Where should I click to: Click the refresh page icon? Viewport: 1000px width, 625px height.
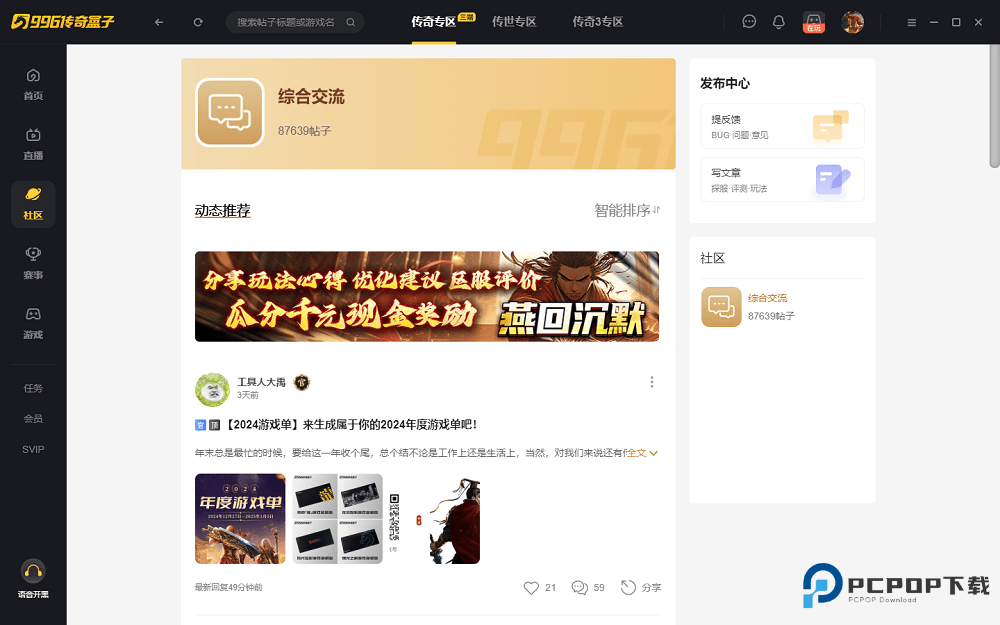point(198,22)
